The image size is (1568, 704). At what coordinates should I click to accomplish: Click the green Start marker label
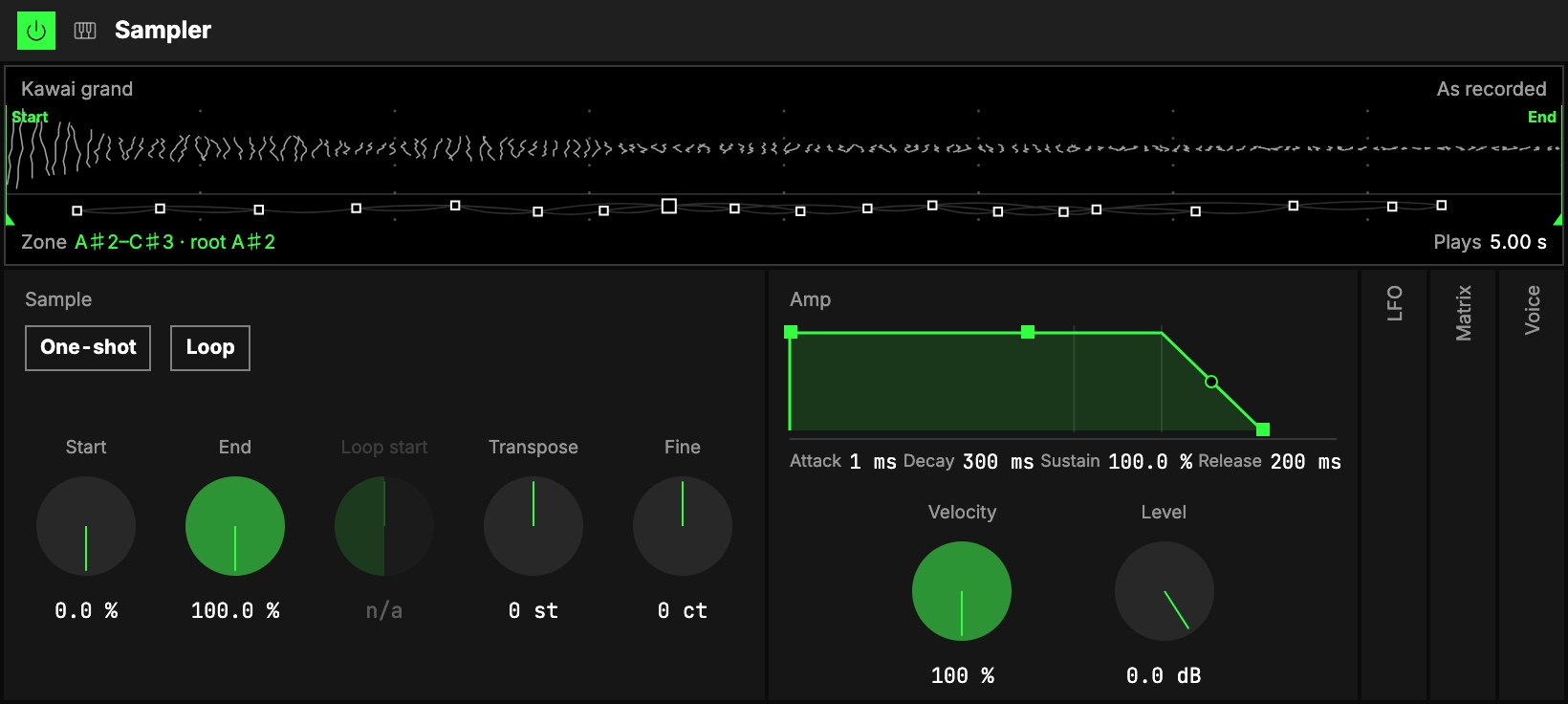coord(30,117)
